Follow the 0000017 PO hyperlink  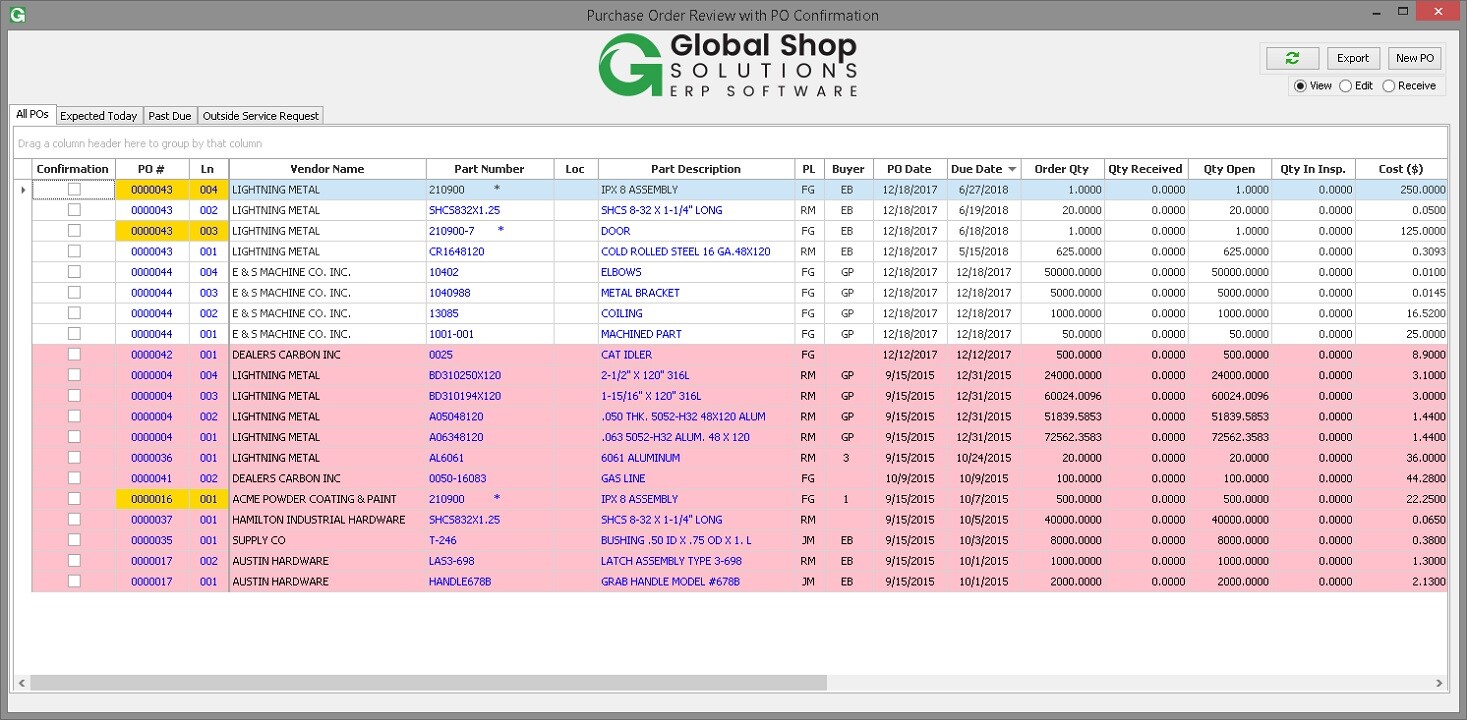pos(153,561)
